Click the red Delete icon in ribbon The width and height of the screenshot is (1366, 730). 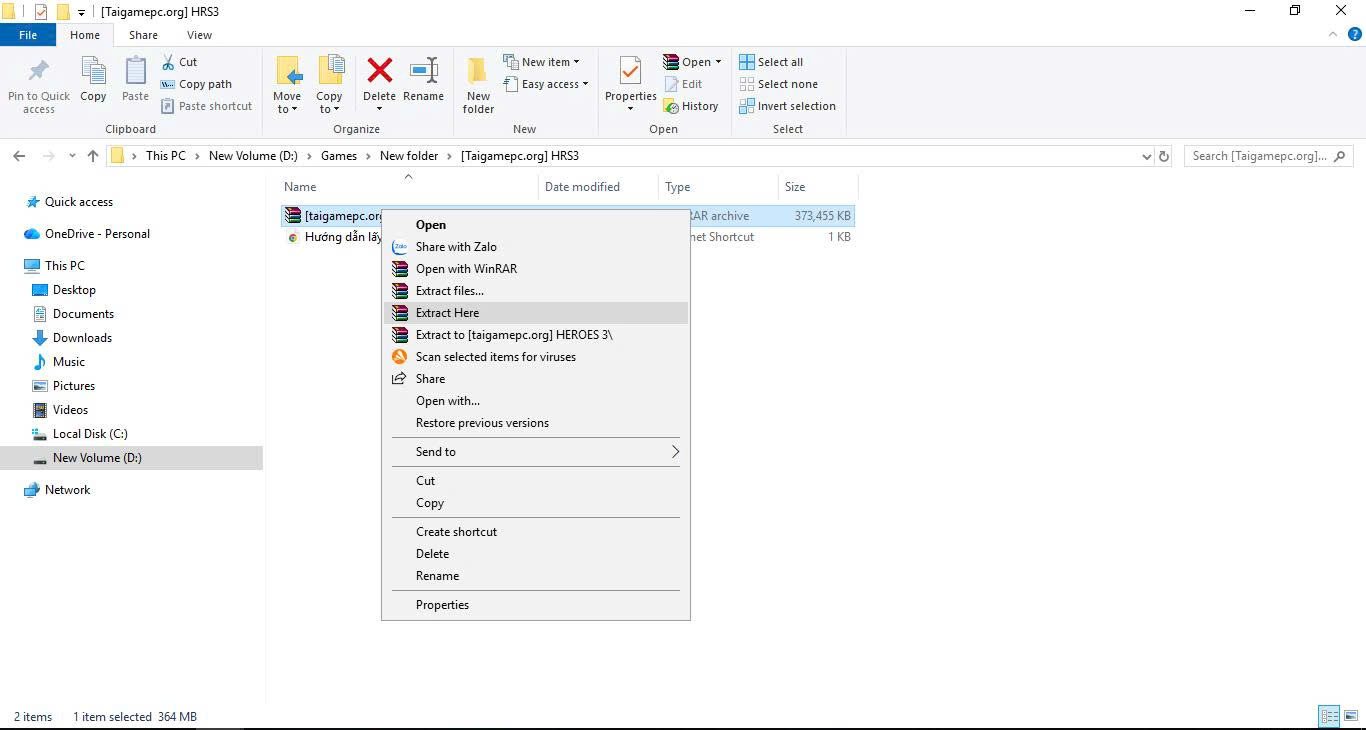click(379, 72)
